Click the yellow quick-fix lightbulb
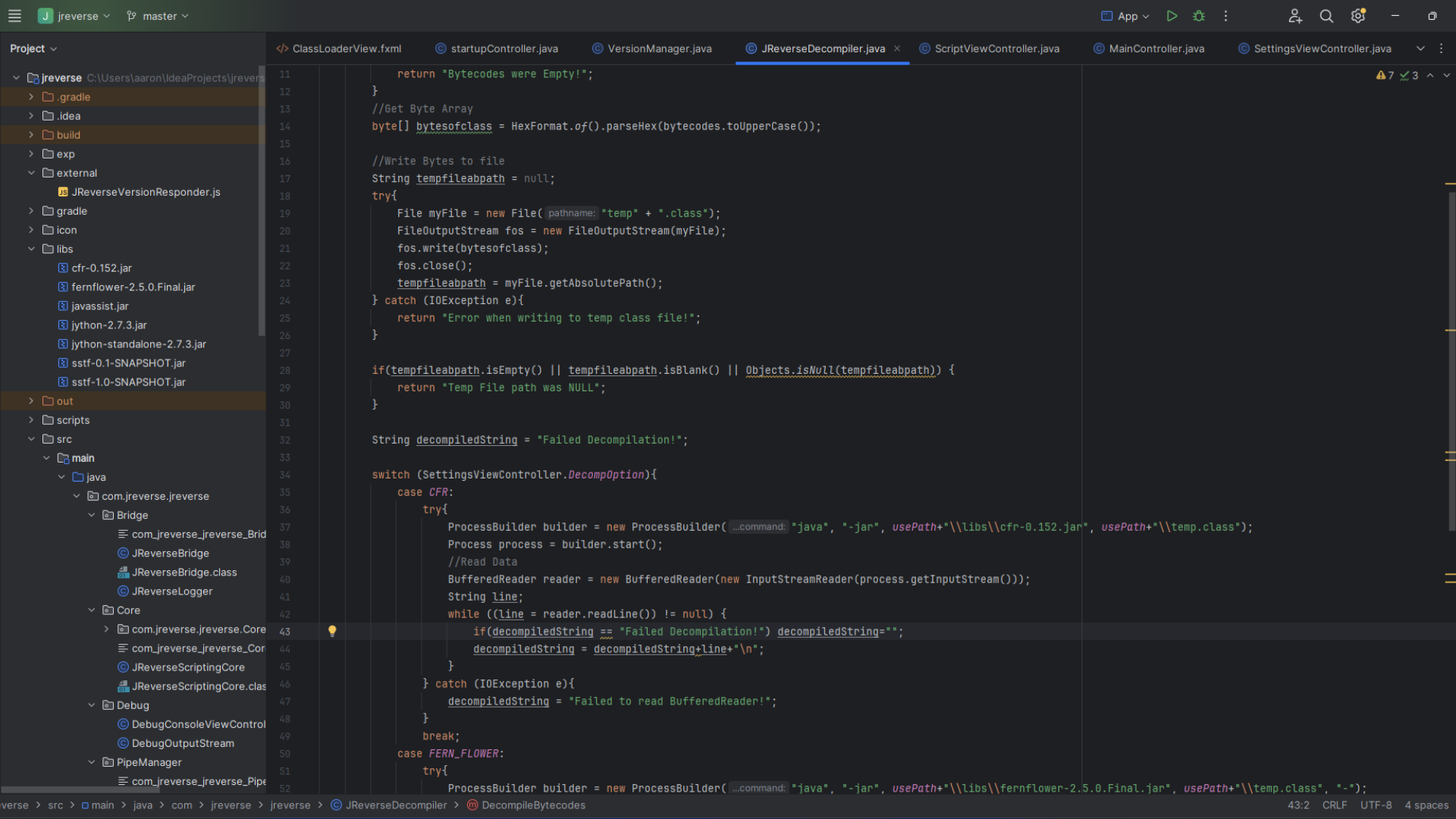The image size is (1456, 819). click(x=332, y=631)
